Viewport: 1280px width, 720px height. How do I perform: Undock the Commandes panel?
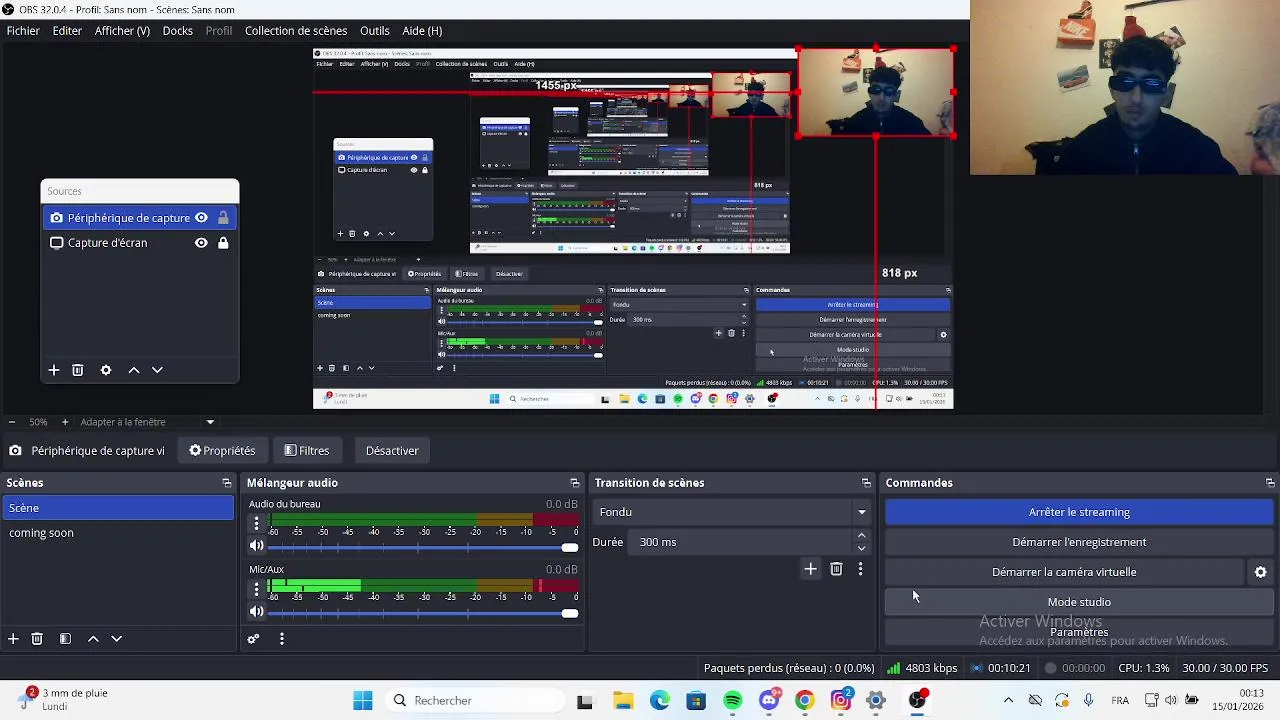[x=1270, y=483]
